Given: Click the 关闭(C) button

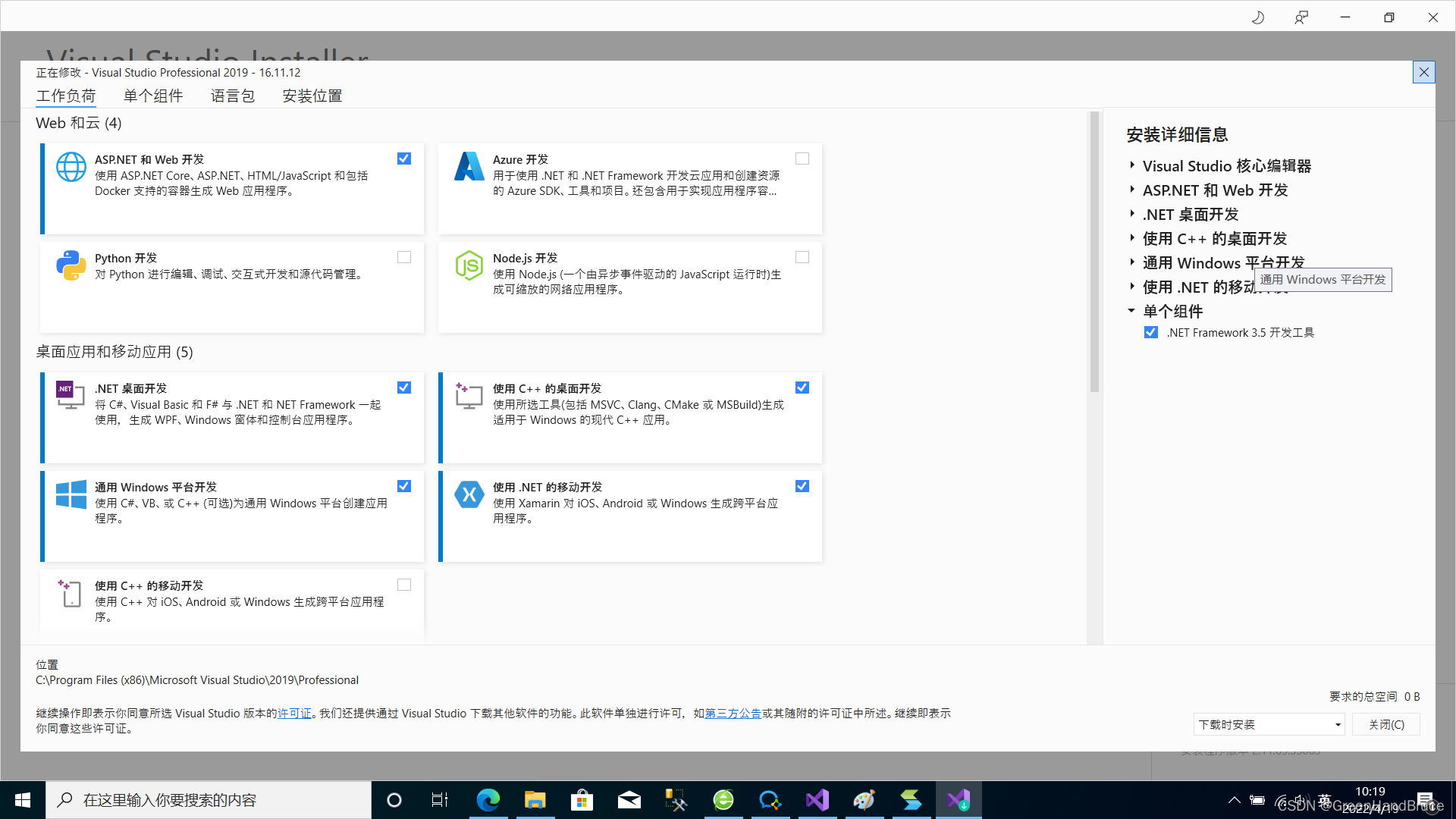Looking at the screenshot, I should pyautogui.click(x=1386, y=724).
